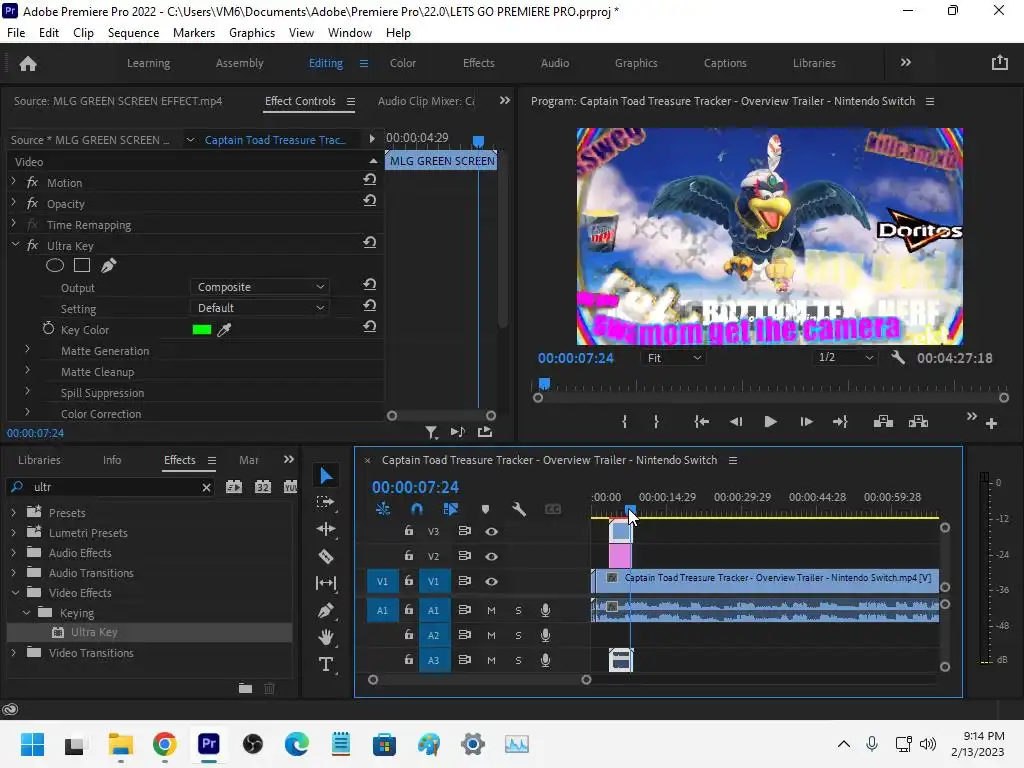Export frame from Effect Controls
The height and width of the screenshot is (768, 1024).
click(x=485, y=432)
